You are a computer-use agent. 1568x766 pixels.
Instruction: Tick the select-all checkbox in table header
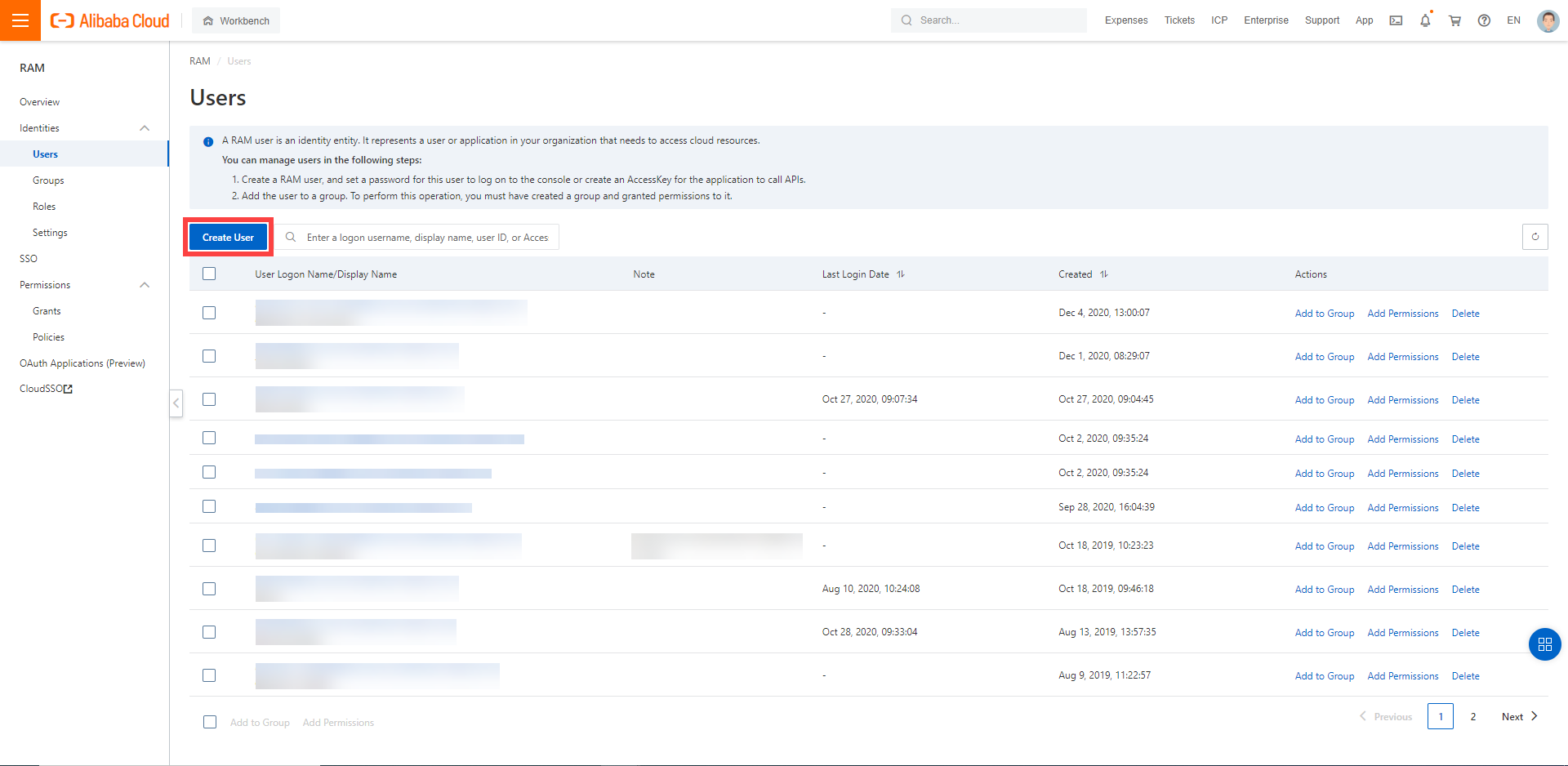pos(209,274)
